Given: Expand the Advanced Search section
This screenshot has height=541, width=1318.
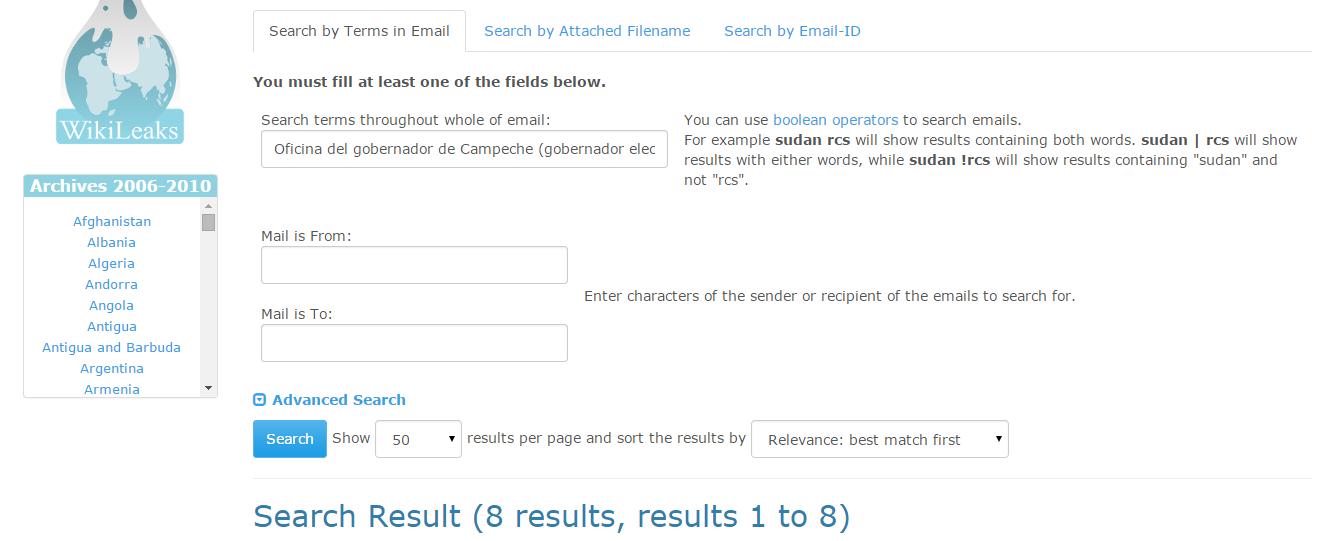Looking at the screenshot, I should [330, 400].
